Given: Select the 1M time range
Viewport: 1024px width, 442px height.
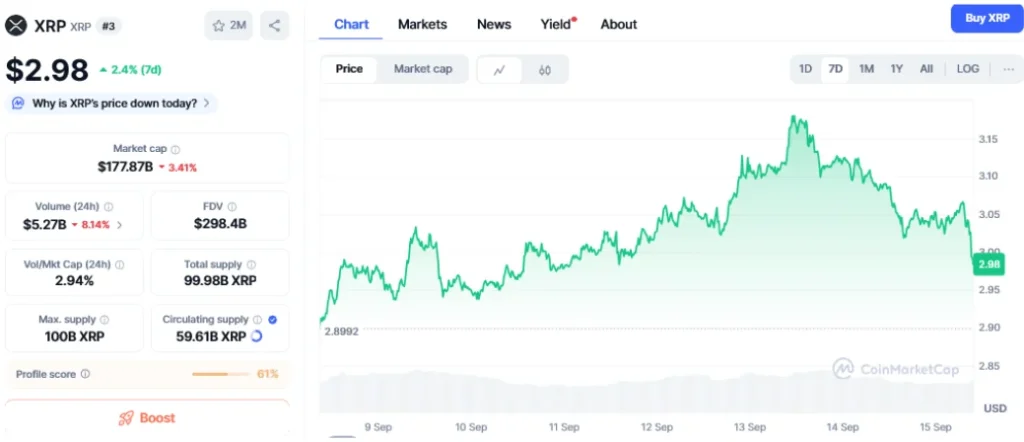Looking at the screenshot, I should pos(866,69).
